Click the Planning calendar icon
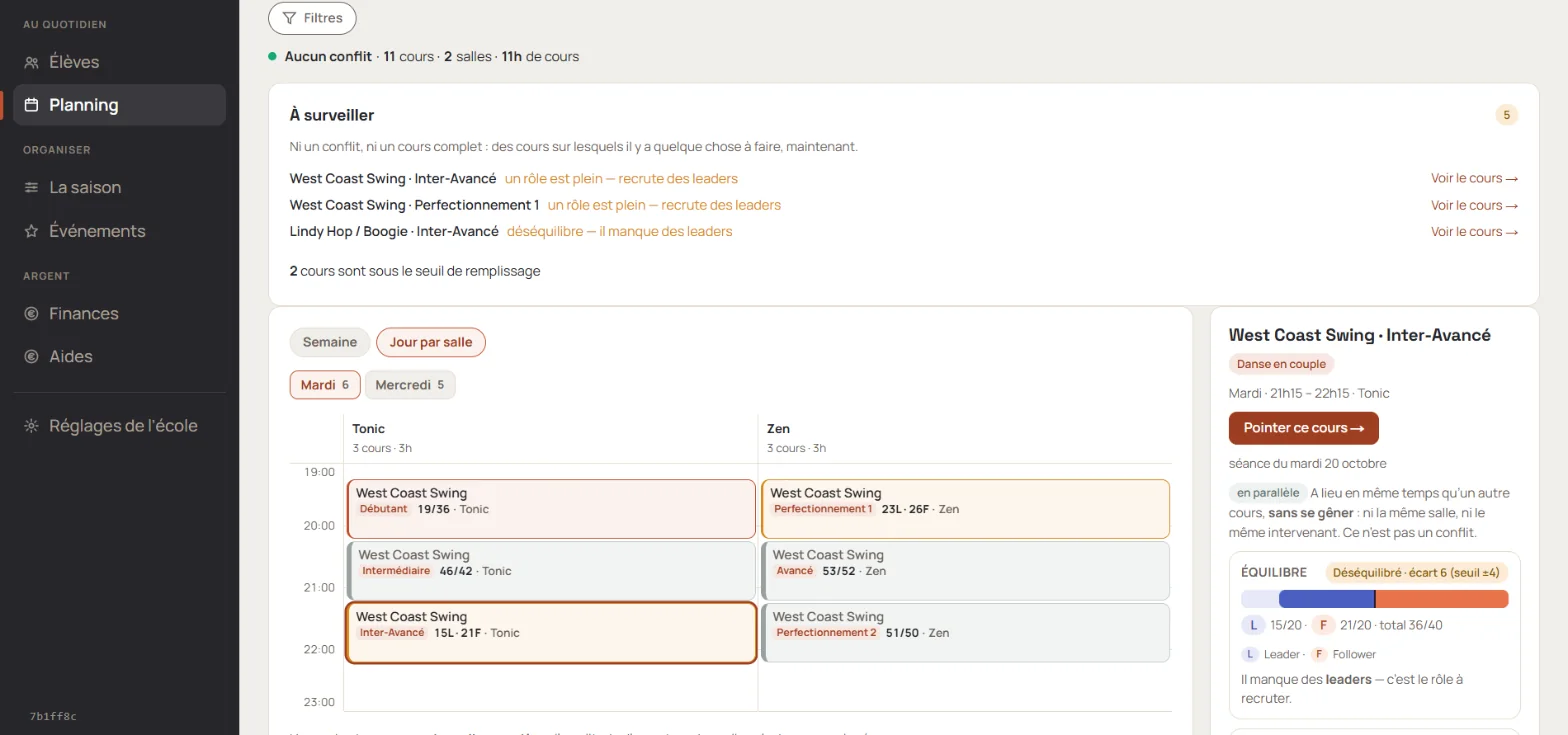The height and width of the screenshot is (735, 1568). click(31, 105)
